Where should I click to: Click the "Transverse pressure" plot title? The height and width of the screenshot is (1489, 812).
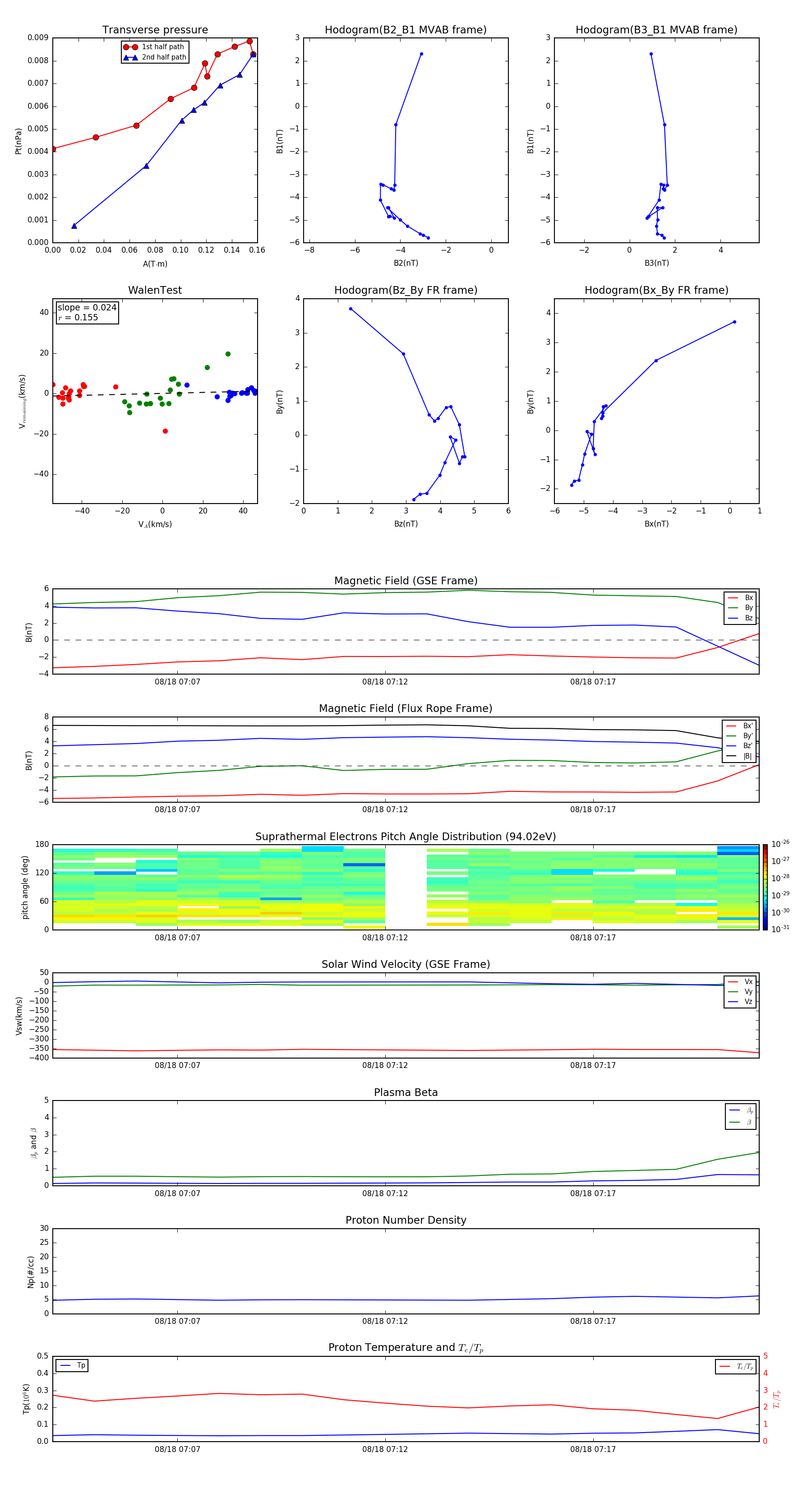click(x=155, y=30)
